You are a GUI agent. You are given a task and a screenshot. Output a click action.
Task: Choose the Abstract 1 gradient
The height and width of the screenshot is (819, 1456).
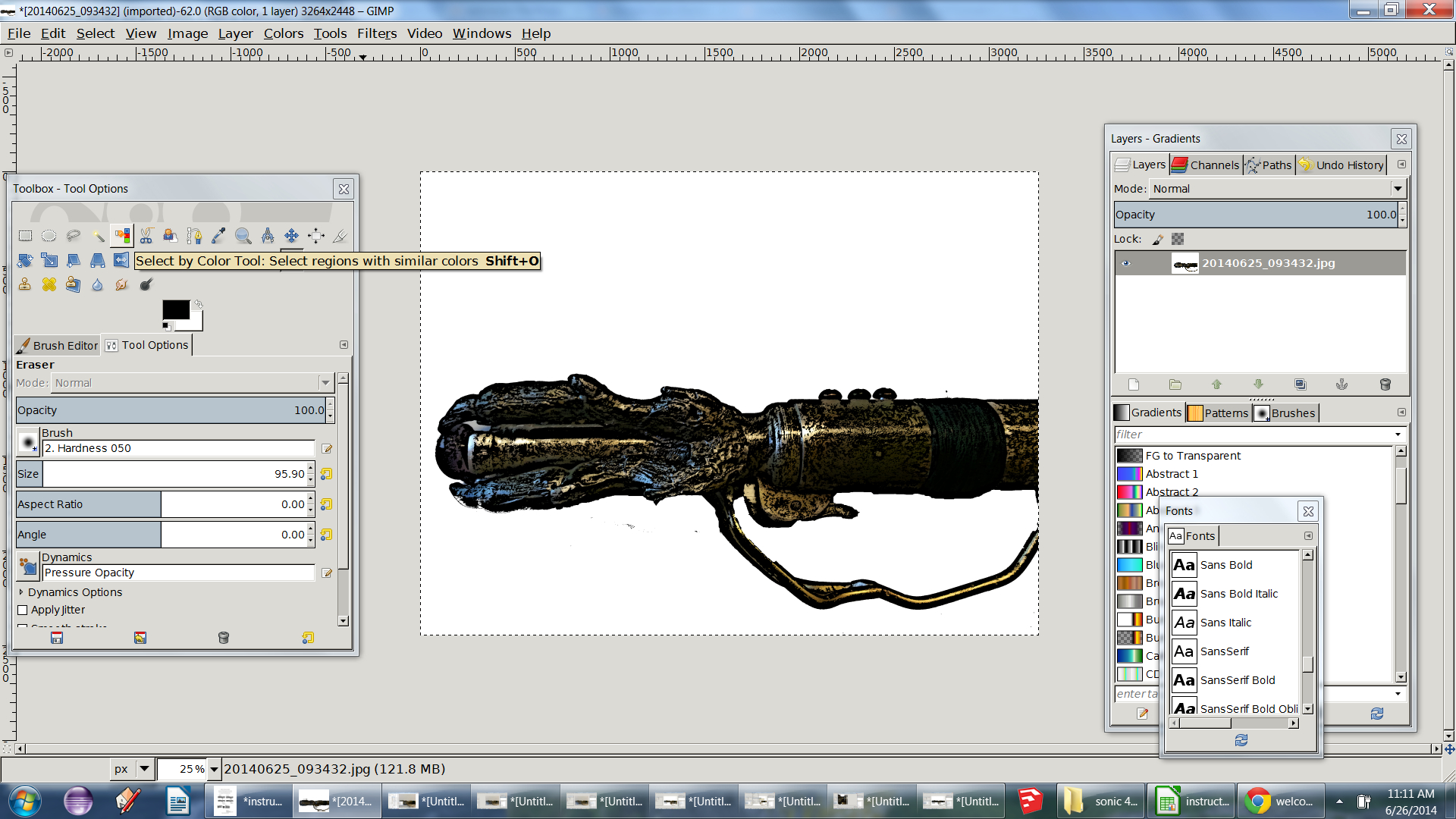tap(1171, 474)
